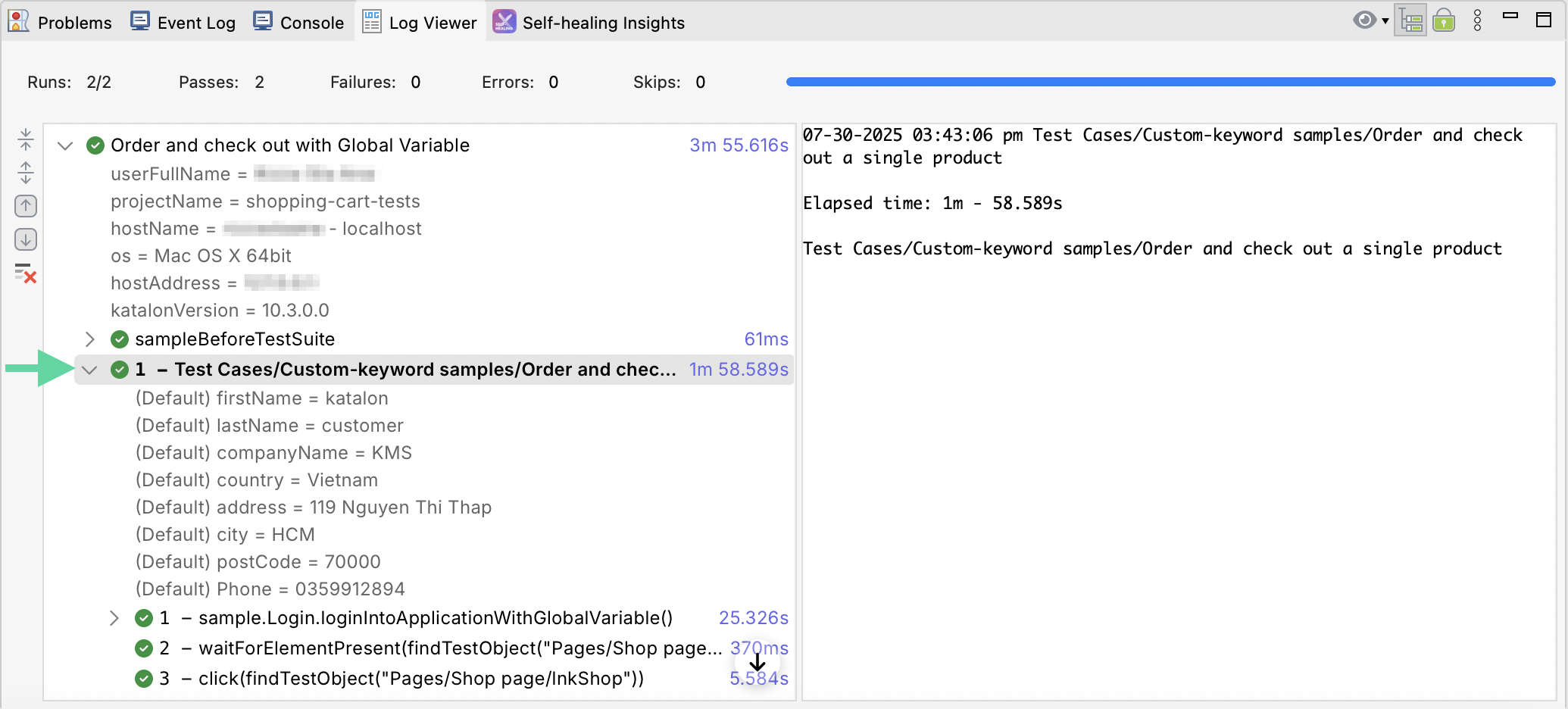Screen dimensions: 1568x709
Task: Click the hostAddress property line
Action: [x=215, y=283]
